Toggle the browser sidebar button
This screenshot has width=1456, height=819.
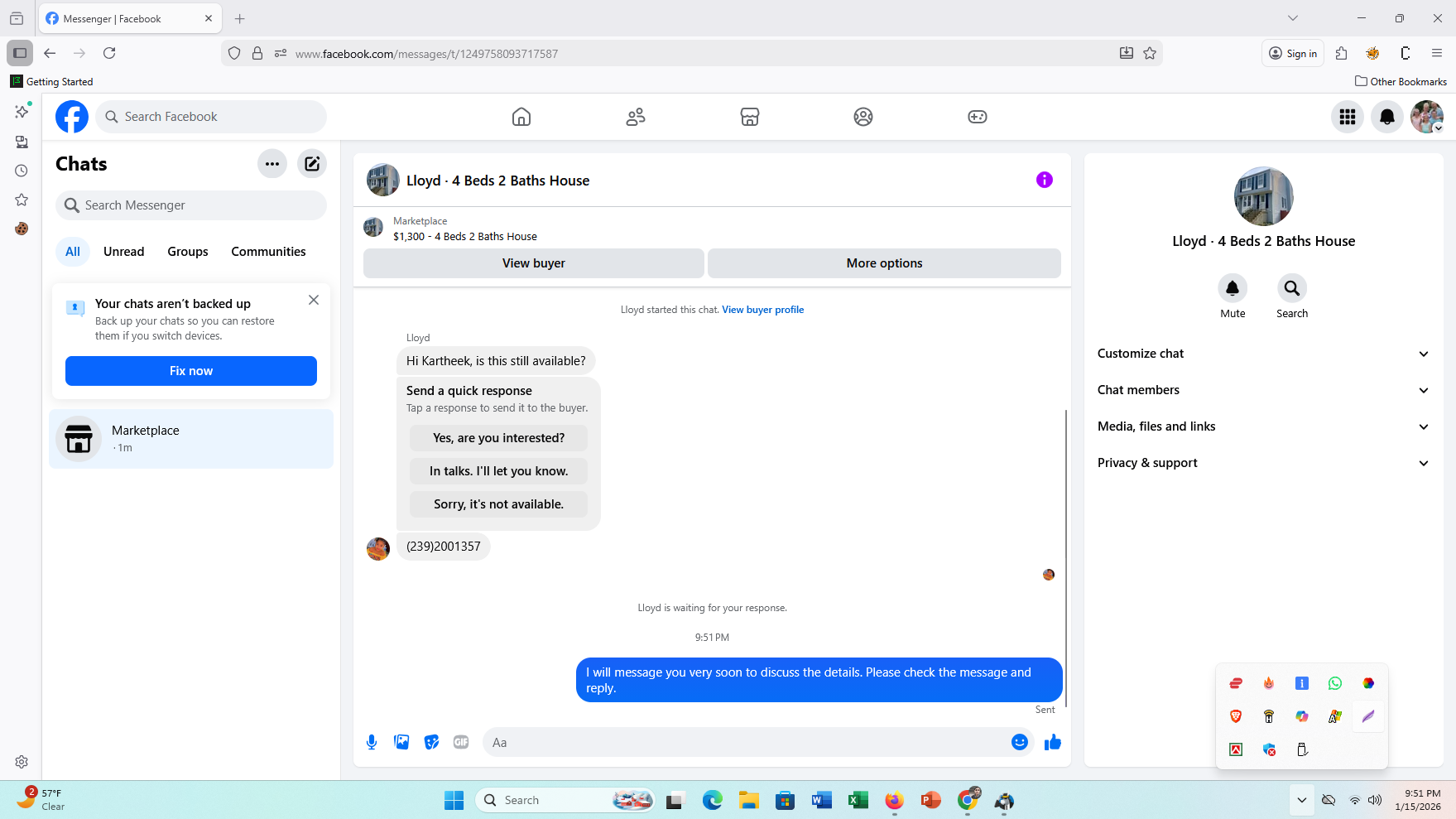pos(20,53)
